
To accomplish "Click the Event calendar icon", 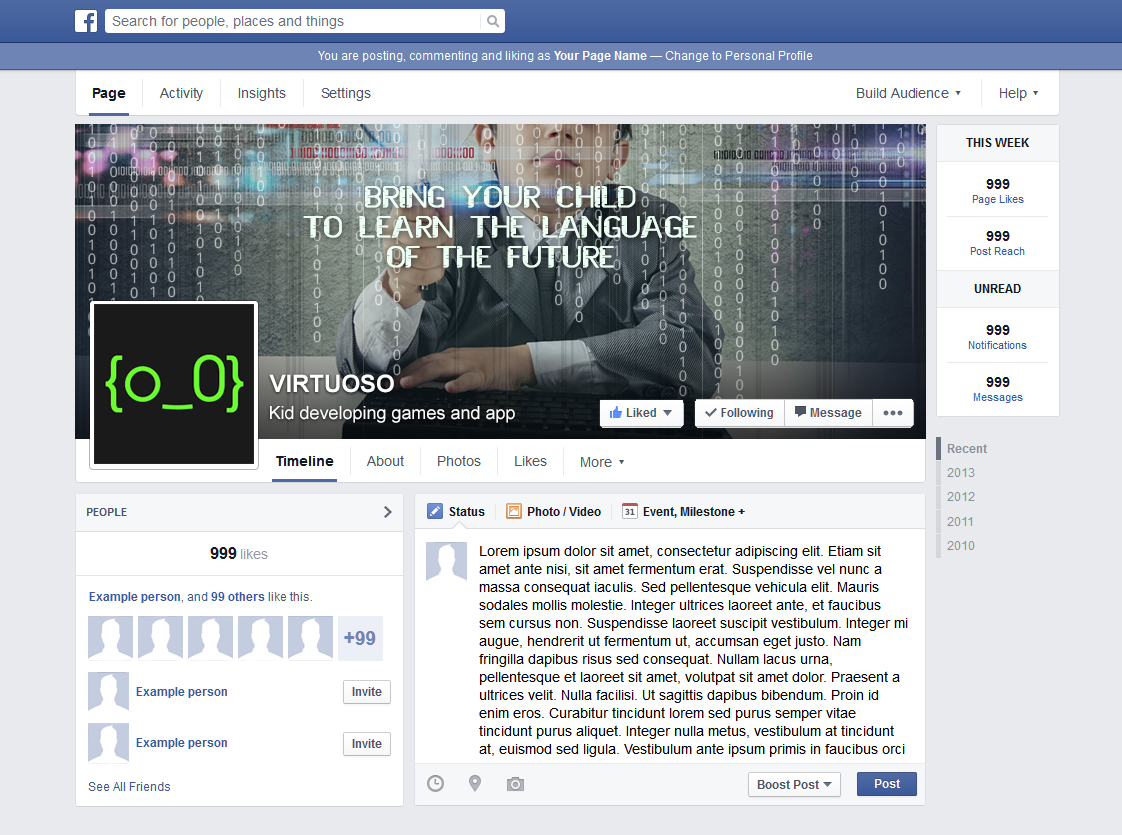I will point(630,512).
